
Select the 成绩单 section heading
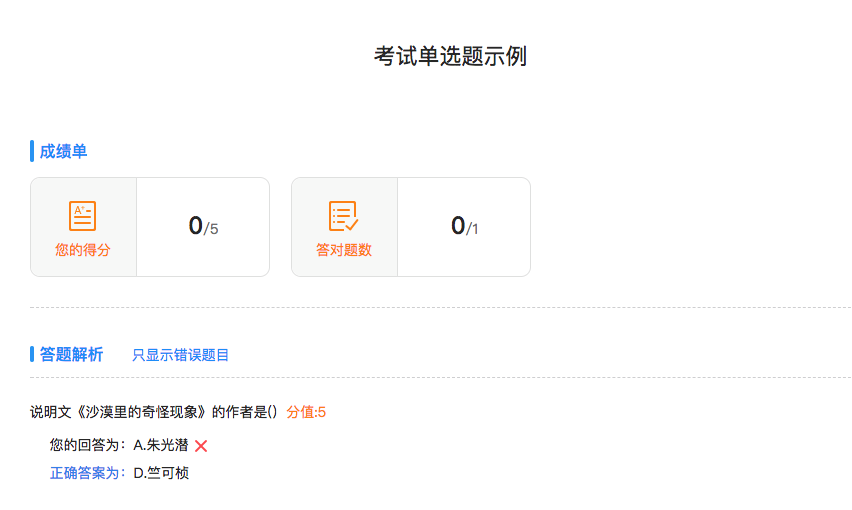[64, 151]
